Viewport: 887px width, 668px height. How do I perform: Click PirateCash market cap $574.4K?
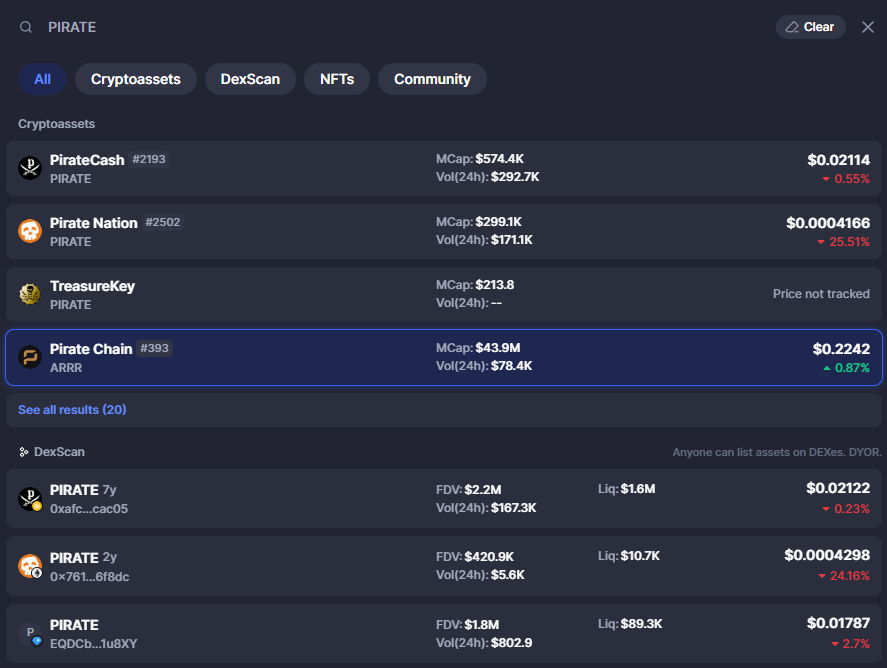[500, 159]
